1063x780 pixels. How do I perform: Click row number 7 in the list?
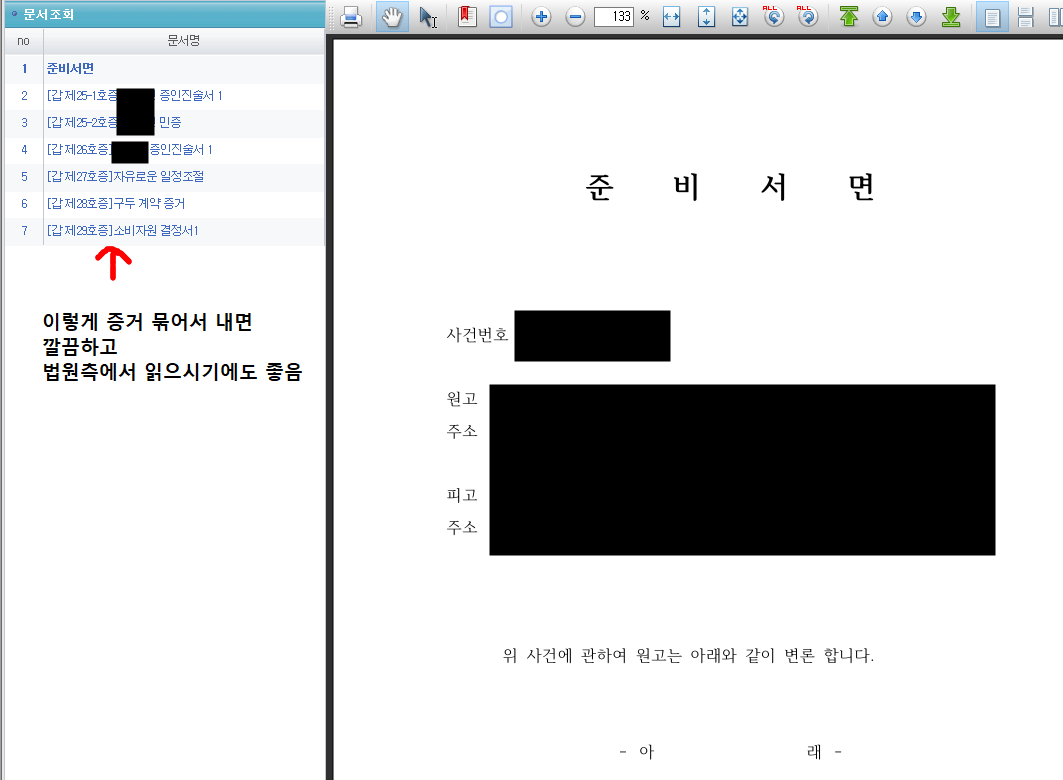point(24,231)
